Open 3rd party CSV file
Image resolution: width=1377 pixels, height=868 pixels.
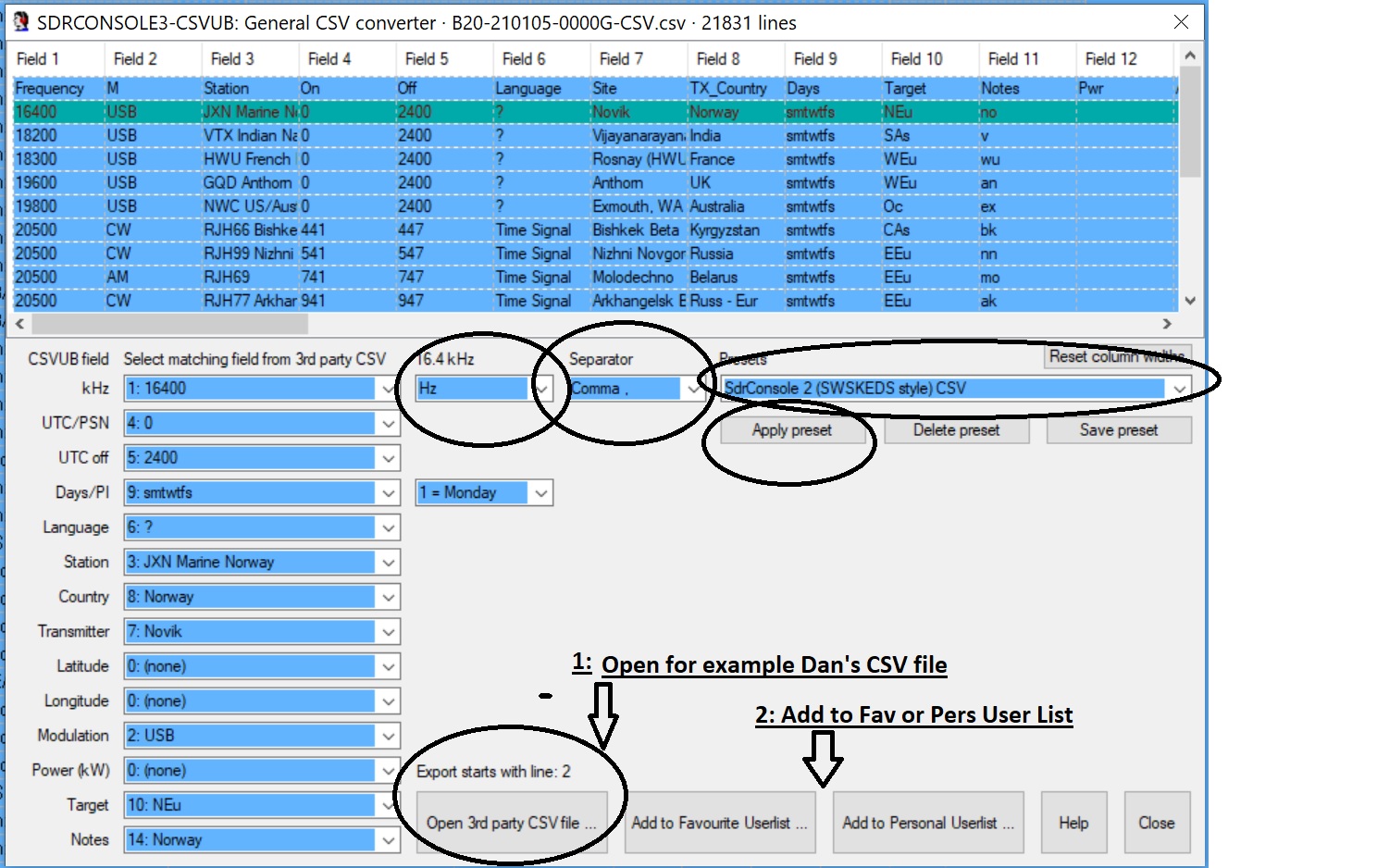[x=511, y=823]
